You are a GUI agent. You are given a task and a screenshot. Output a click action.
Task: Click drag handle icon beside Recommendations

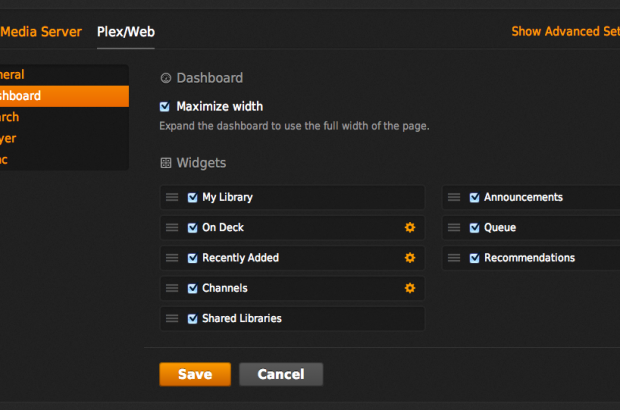point(454,258)
